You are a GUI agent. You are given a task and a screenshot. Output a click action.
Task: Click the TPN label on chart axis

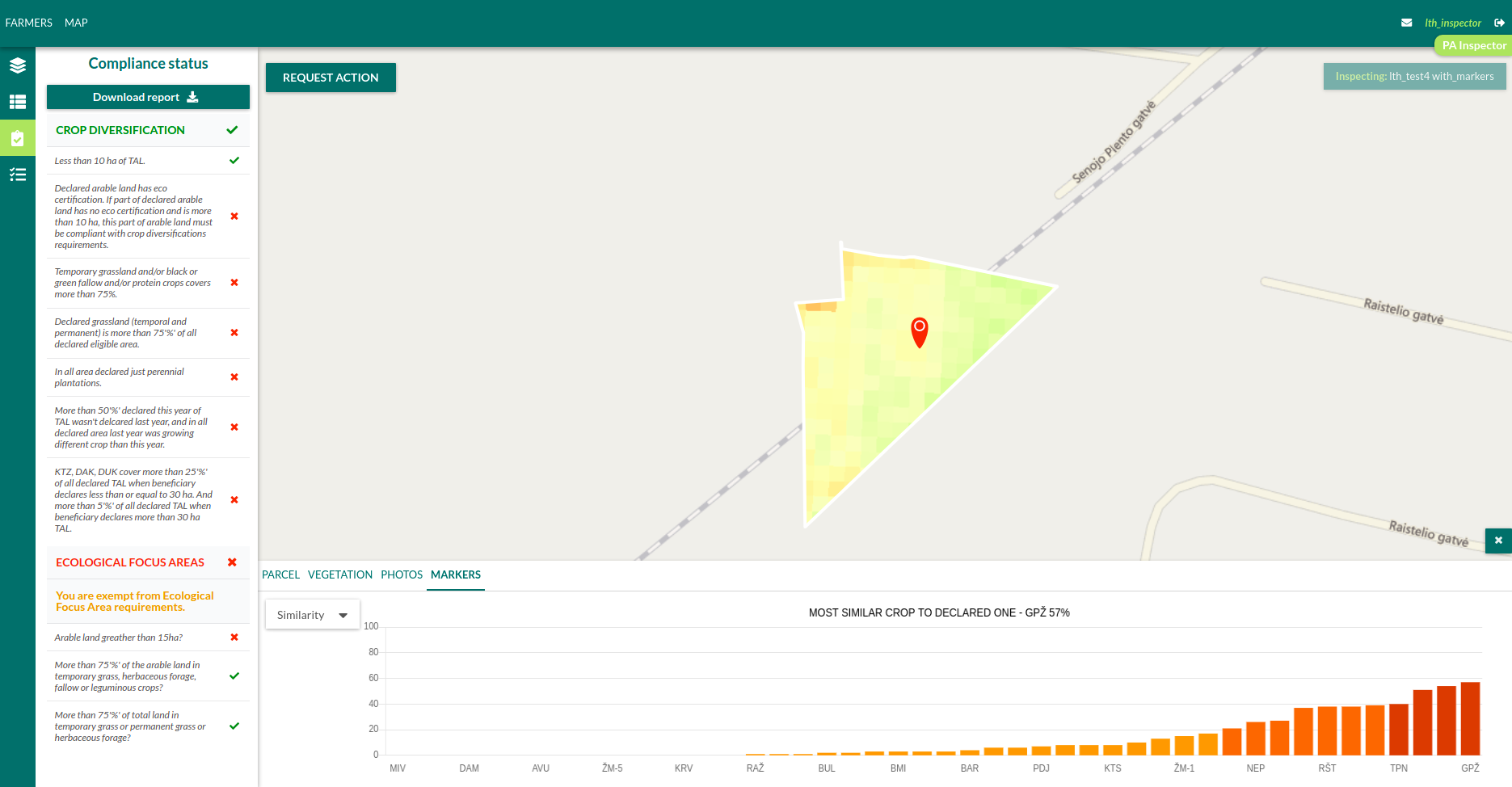[x=1398, y=768]
